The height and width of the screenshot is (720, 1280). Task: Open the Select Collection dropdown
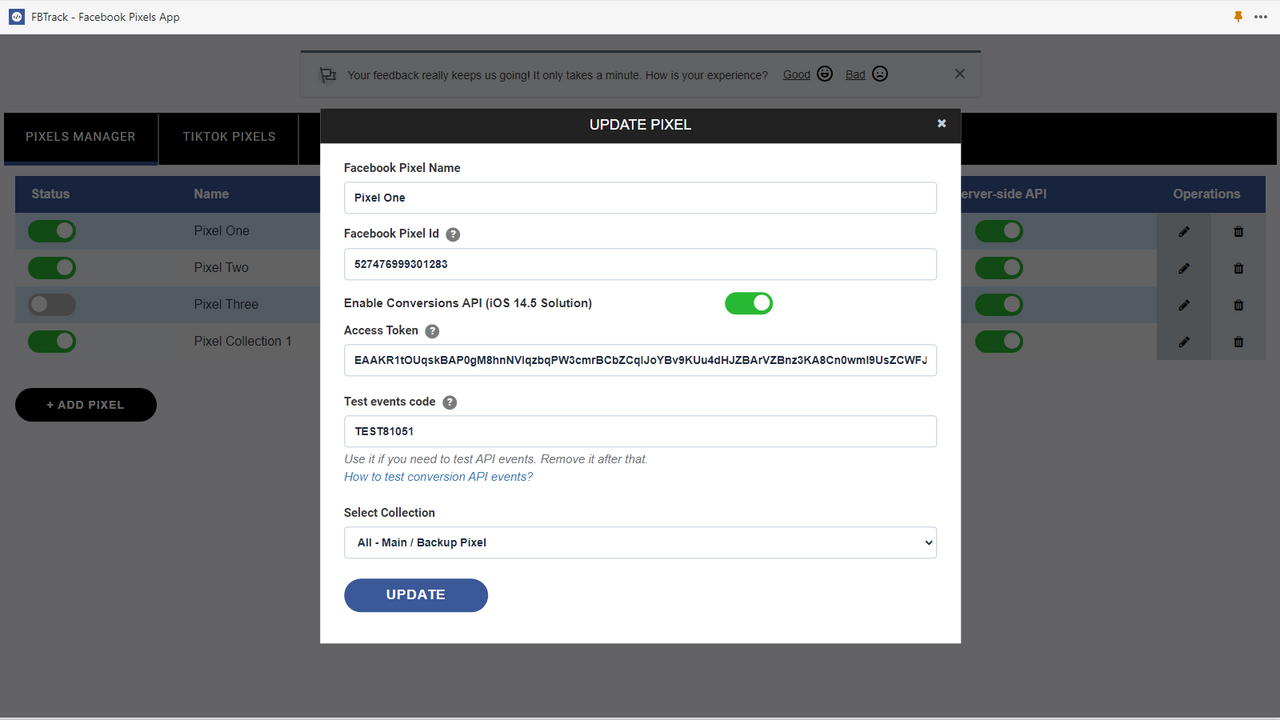[x=640, y=542]
